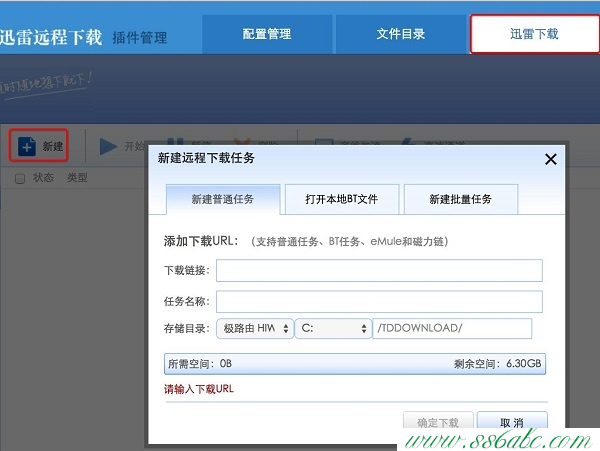Select the 迅雷下载 top tab
This screenshot has width=600, height=451.
click(x=534, y=34)
